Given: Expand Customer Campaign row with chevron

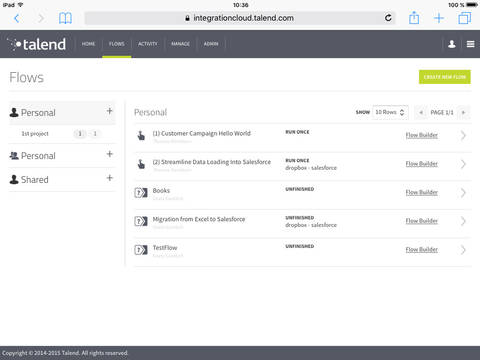Looking at the screenshot, I should pyautogui.click(x=463, y=135).
